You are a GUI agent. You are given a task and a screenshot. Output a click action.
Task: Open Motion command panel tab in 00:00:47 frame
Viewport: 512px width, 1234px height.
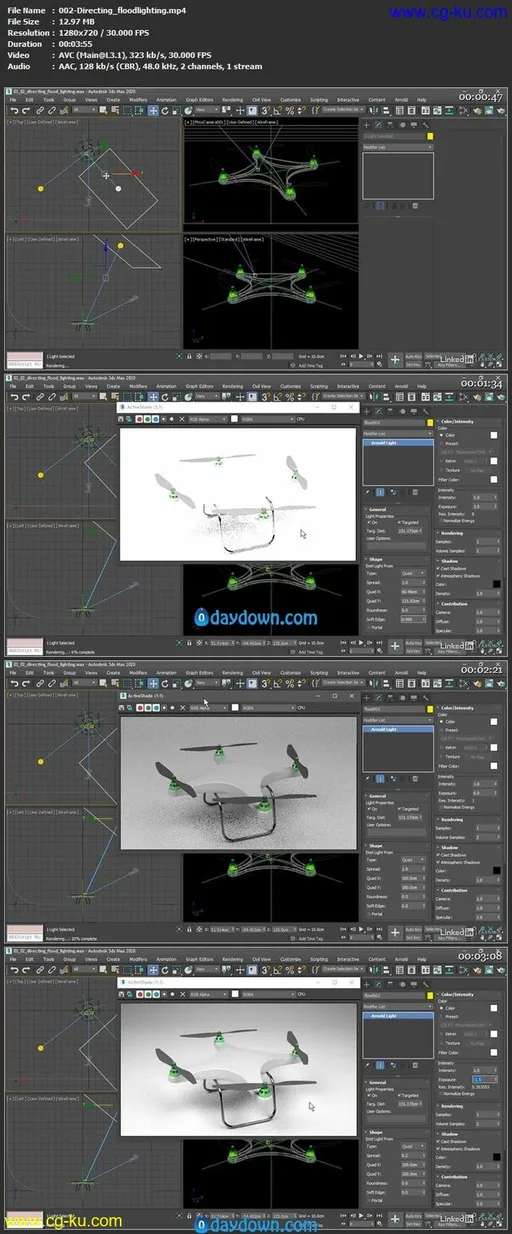[403, 125]
